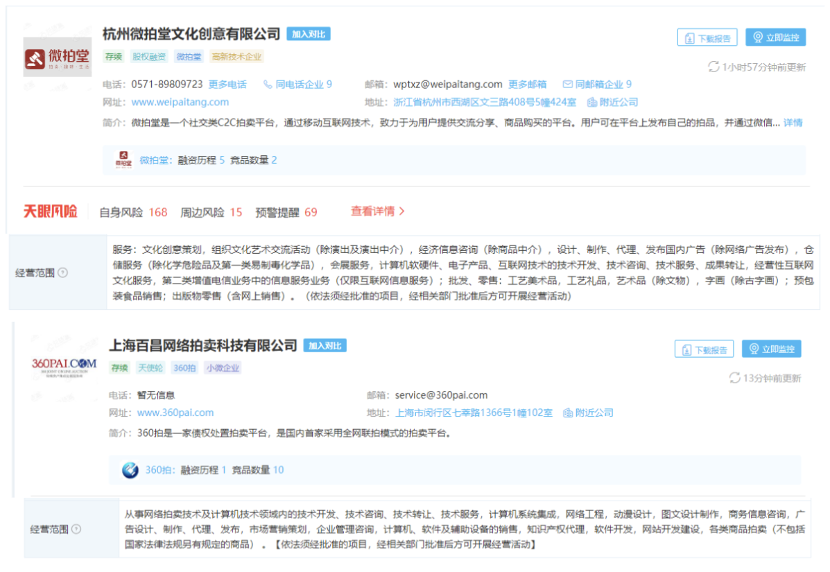The image size is (830, 572).
Task: Click 立即监控 for 上海百昌
Action: [771, 349]
